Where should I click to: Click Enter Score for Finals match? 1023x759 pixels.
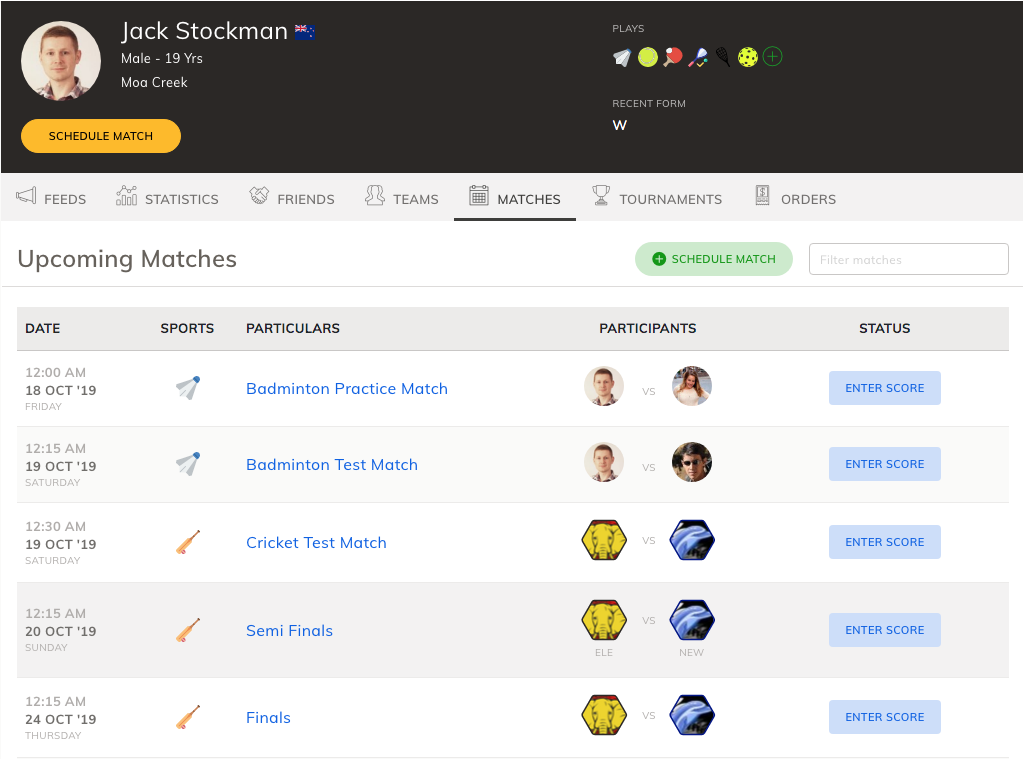(x=885, y=717)
